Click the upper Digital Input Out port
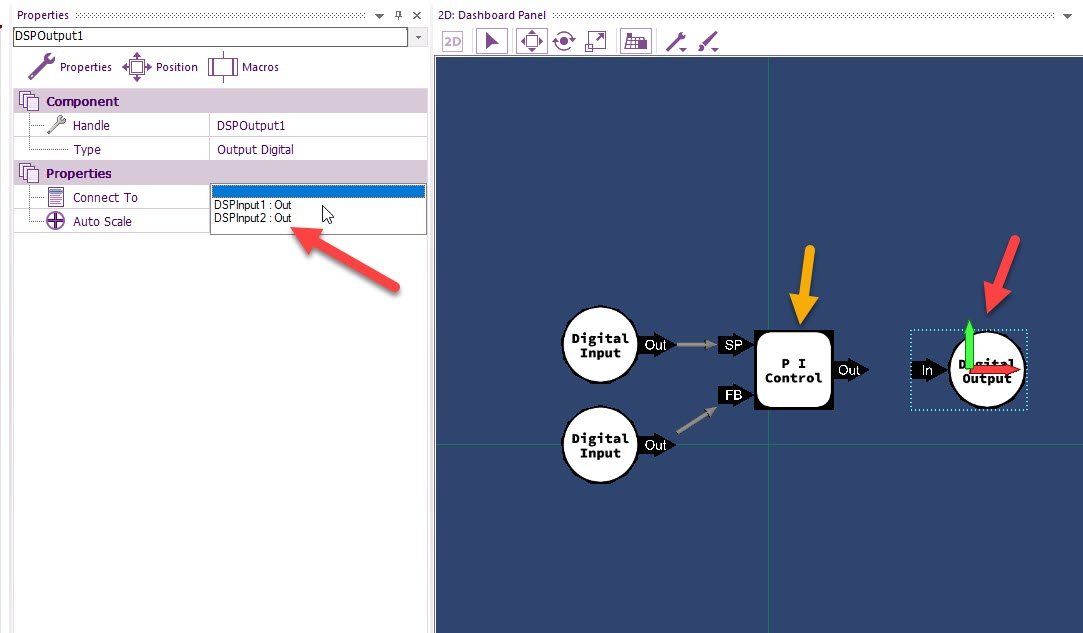The image size is (1083, 633). pos(655,345)
